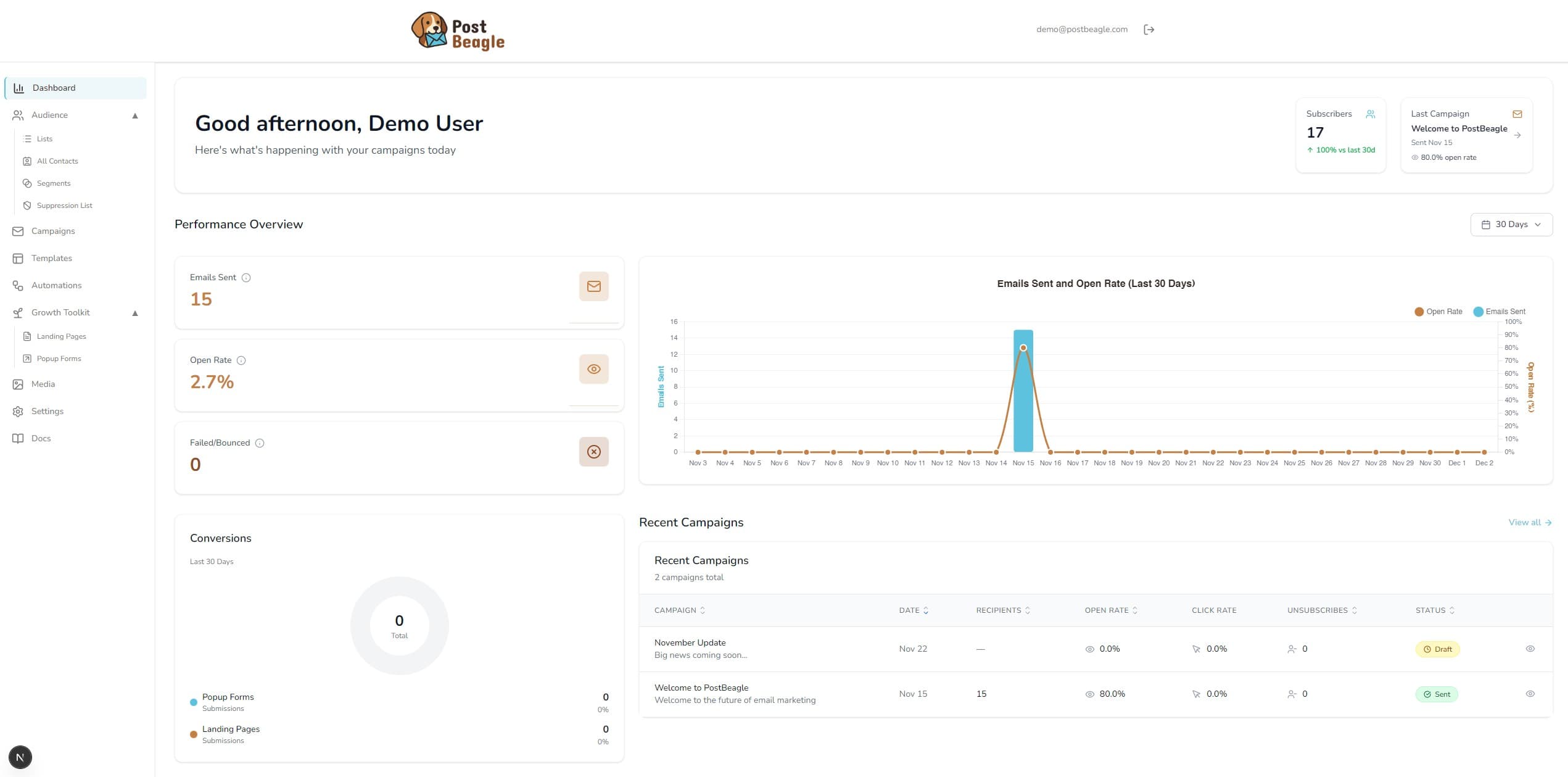
Task: Click the Settings gear icon
Action: 18,412
